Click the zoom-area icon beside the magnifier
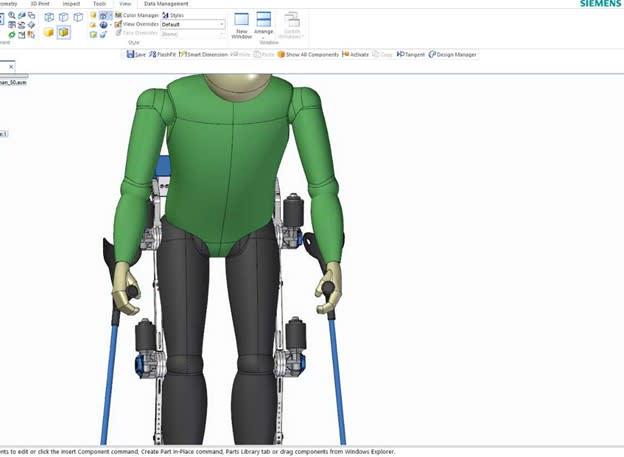The width and height of the screenshot is (624, 457). [x=21, y=16]
